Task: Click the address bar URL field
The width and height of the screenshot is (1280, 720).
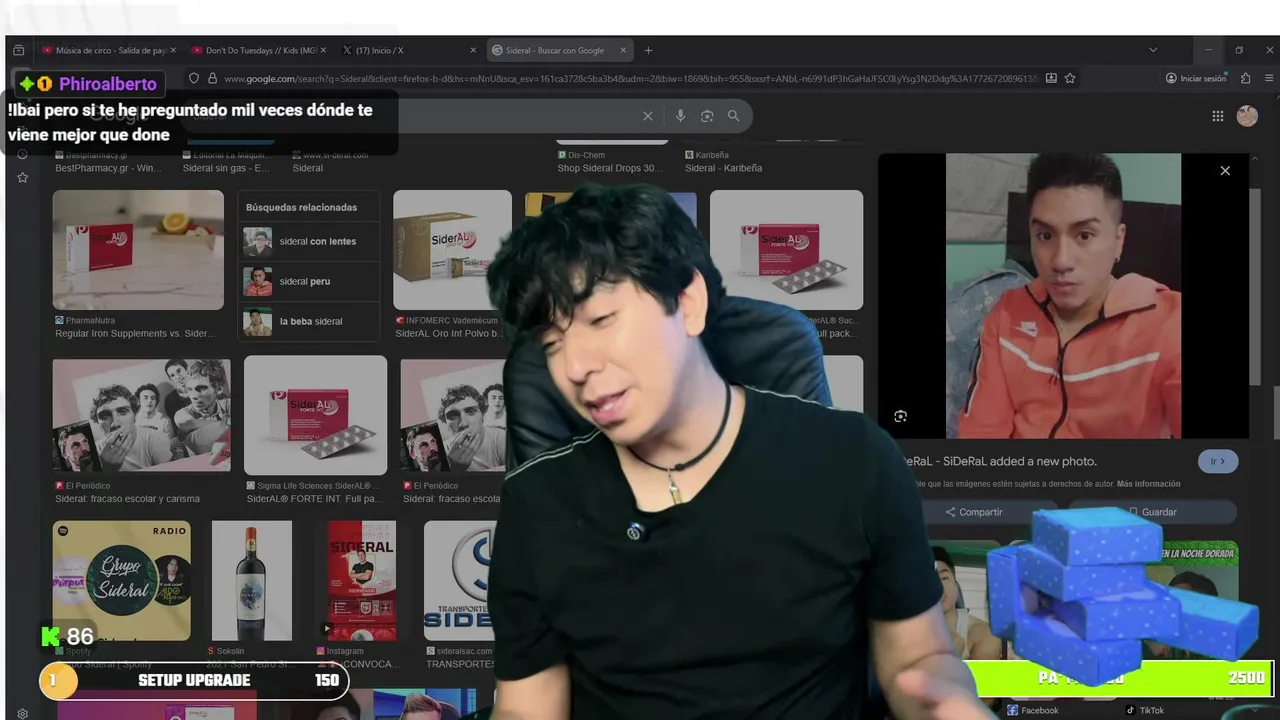Action: [630, 78]
